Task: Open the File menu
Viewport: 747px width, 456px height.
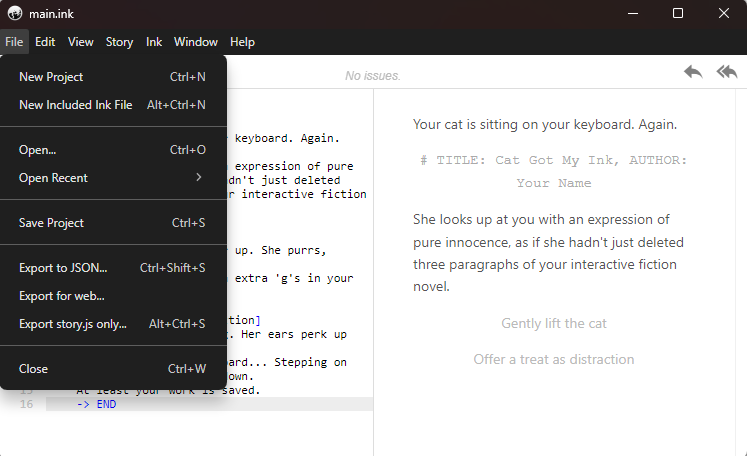Action: [x=14, y=42]
